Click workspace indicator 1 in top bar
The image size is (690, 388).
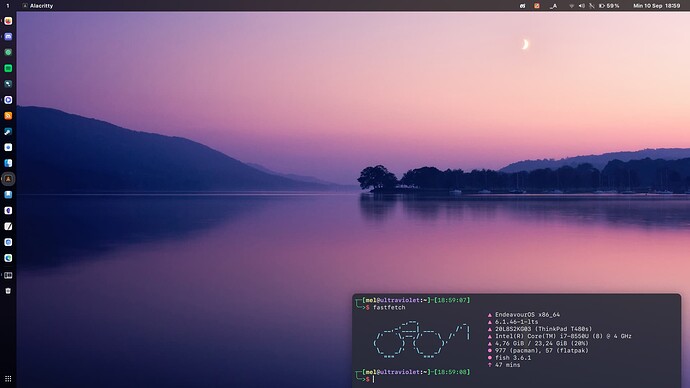tap(7, 6)
